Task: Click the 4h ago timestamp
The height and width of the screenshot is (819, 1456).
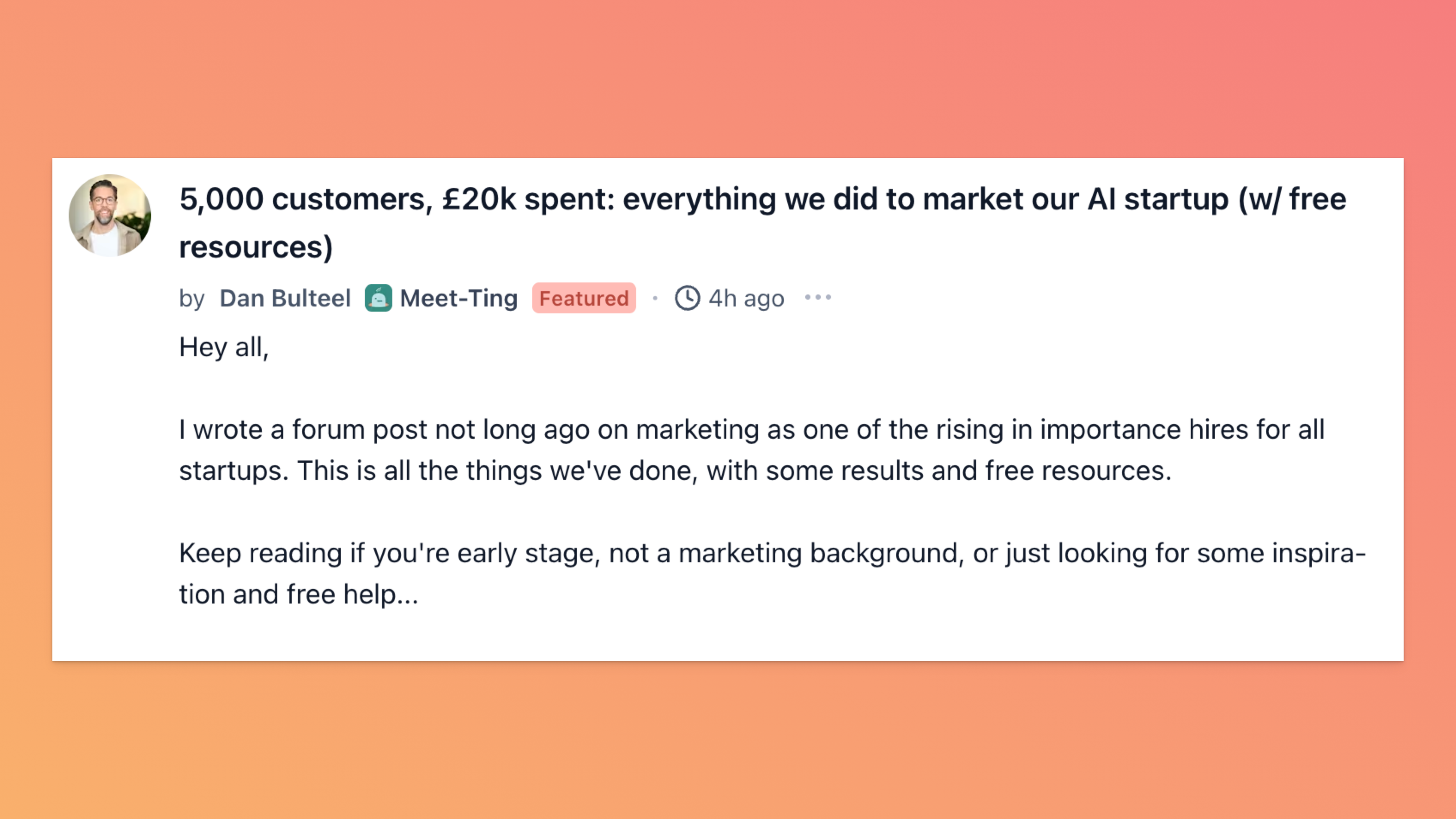Action: pyautogui.click(x=746, y=298)
